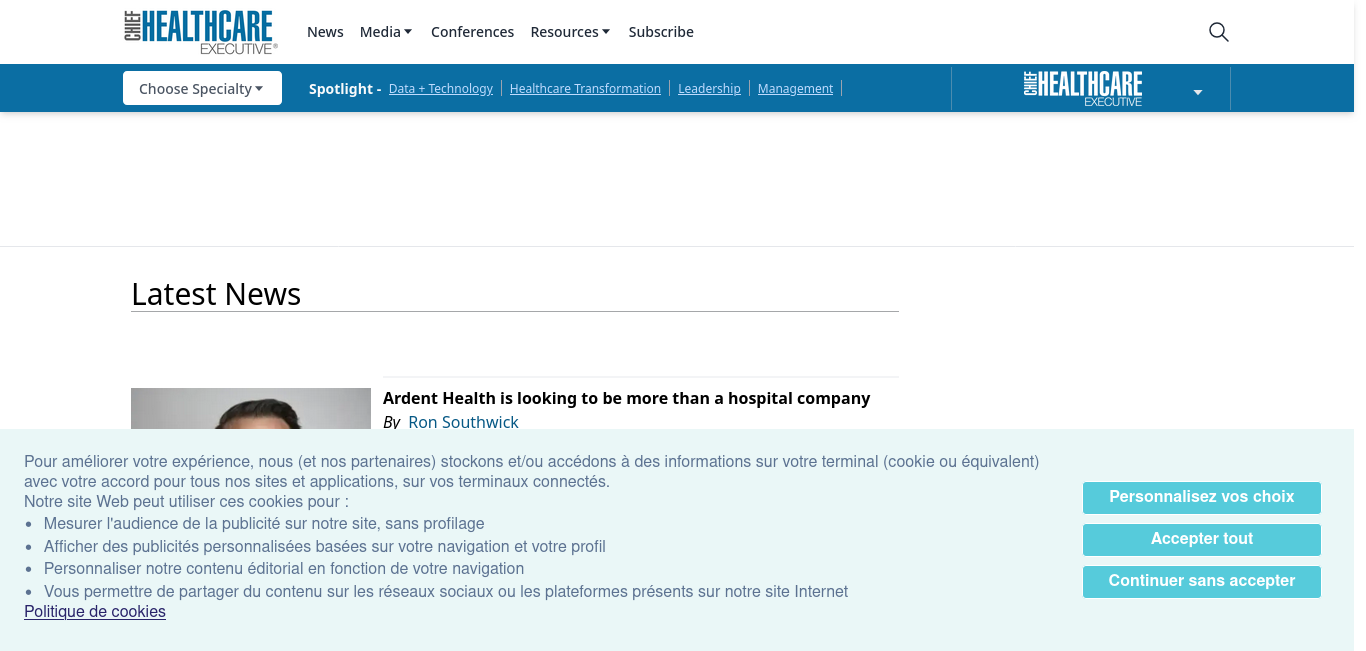Expand the Media dropdown menu

pyautogui.click(x=386, y=32)
